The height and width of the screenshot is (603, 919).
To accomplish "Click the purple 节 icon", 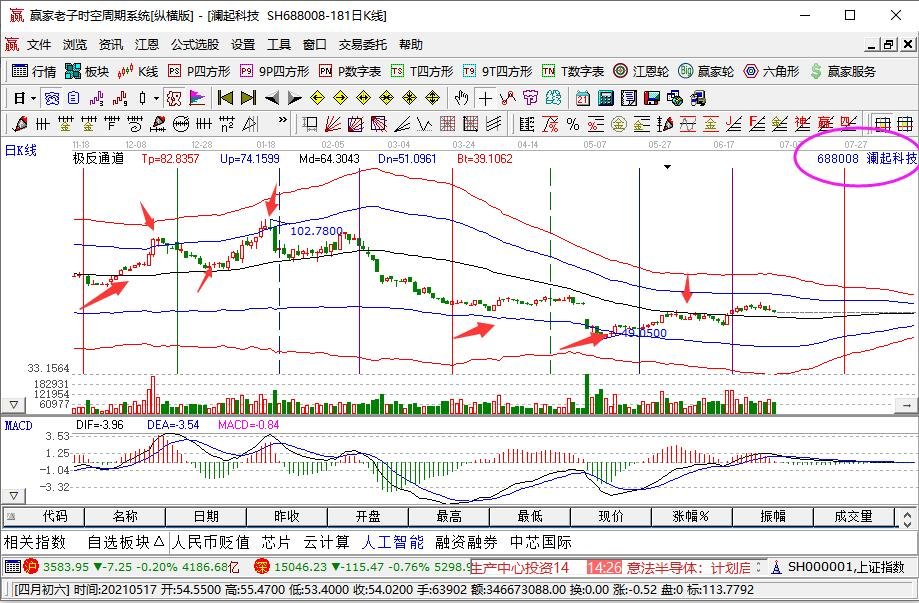I will tap(530, 98).
